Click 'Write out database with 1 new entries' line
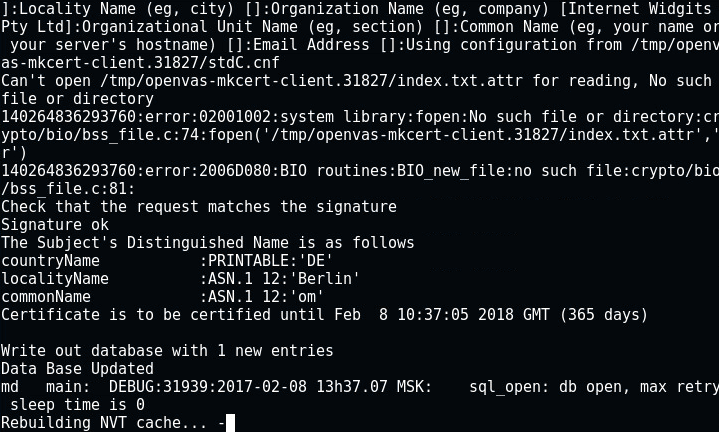Viewport: 719px width, 432px height. (167, 351)
